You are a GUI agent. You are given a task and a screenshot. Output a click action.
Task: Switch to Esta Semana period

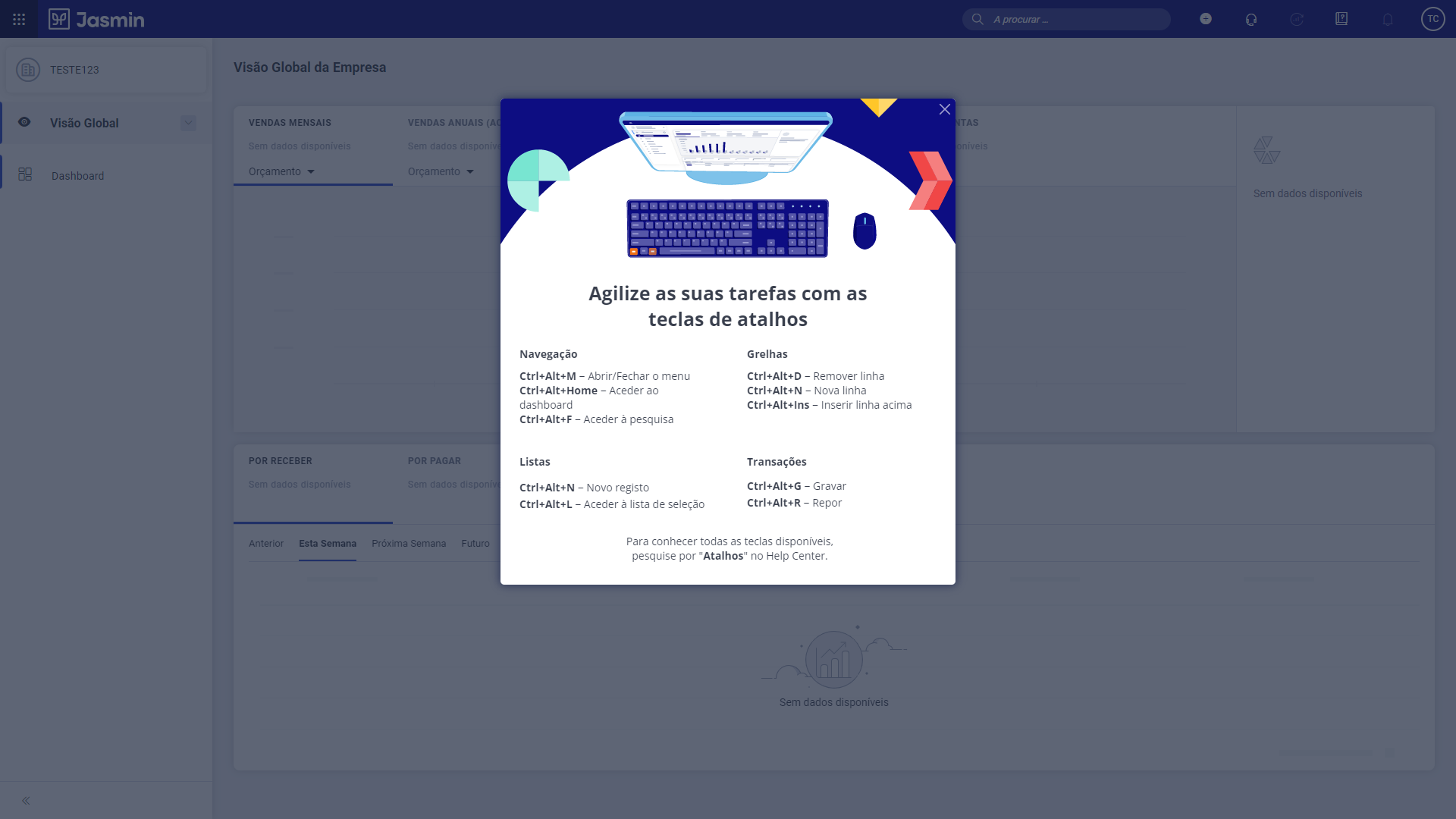[x=328, y=544]
